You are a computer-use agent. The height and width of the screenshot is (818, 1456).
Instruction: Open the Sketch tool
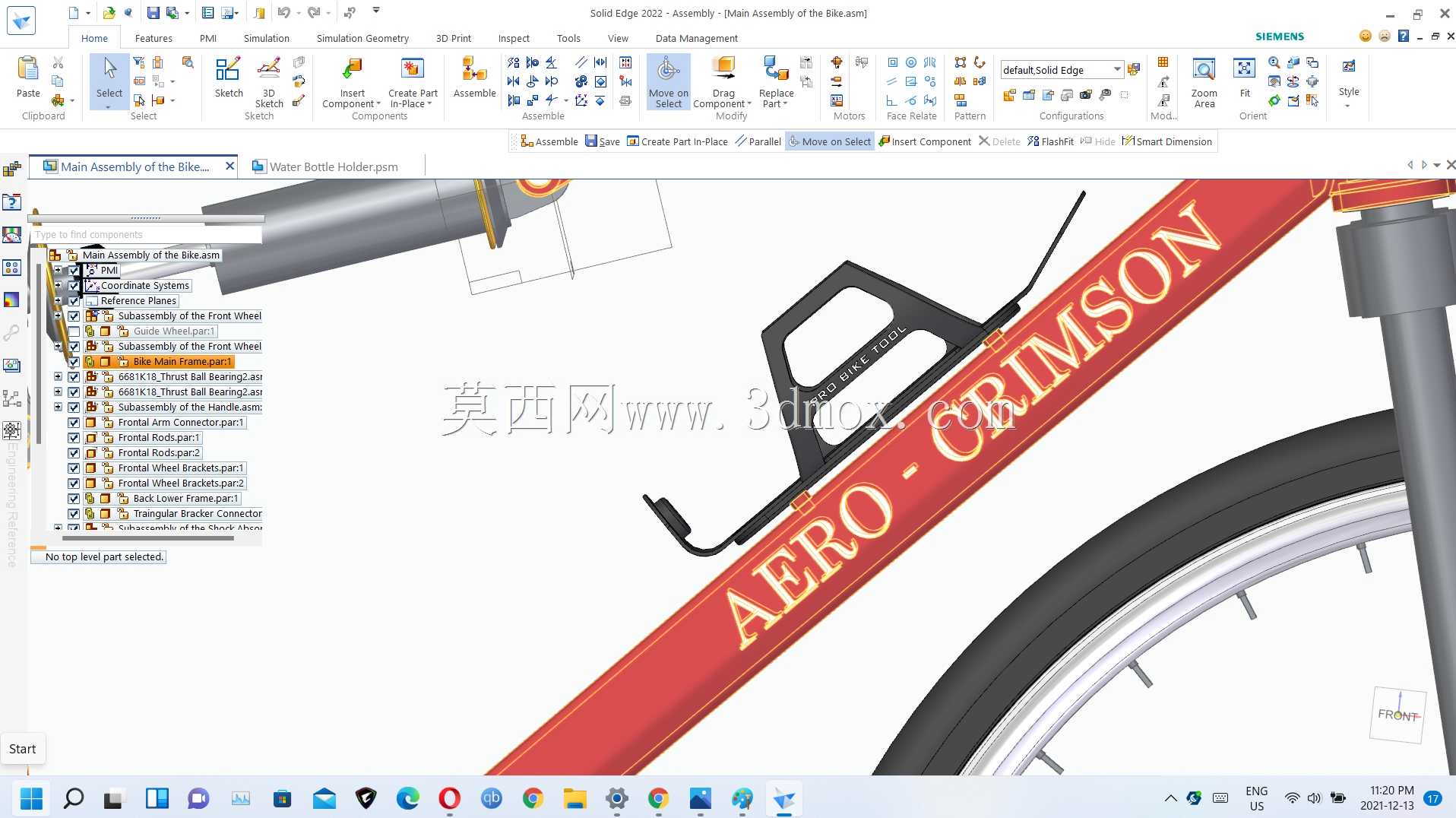tap(229, 77)
